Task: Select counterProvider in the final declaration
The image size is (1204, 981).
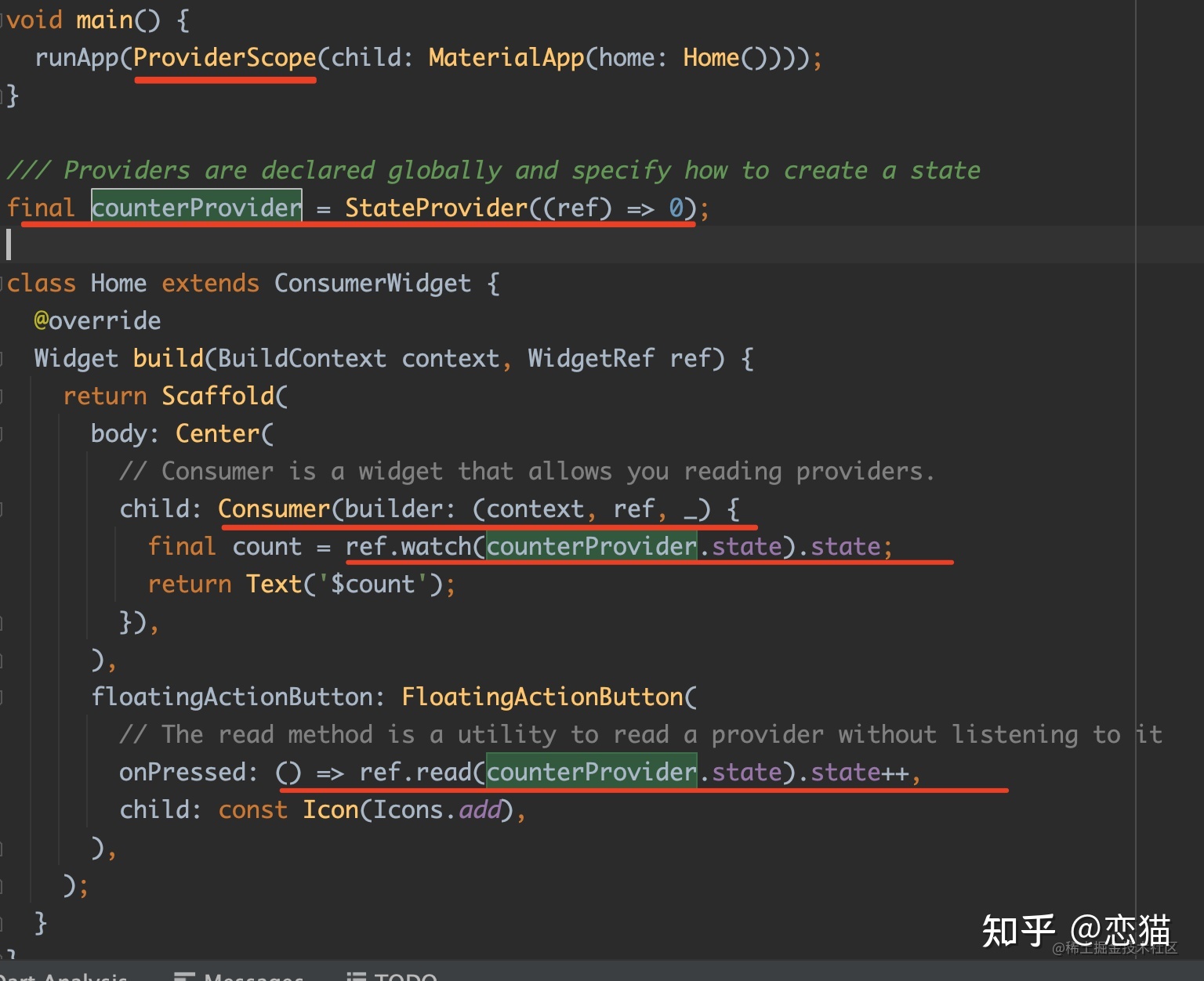Action: click(196, 208)
